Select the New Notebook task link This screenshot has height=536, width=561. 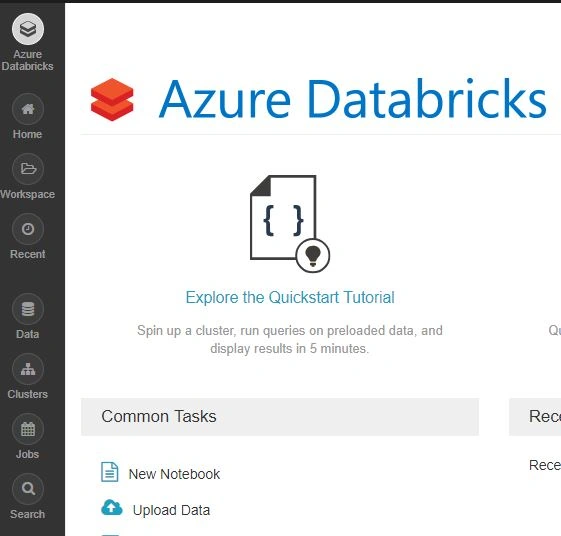coord(174,474)
